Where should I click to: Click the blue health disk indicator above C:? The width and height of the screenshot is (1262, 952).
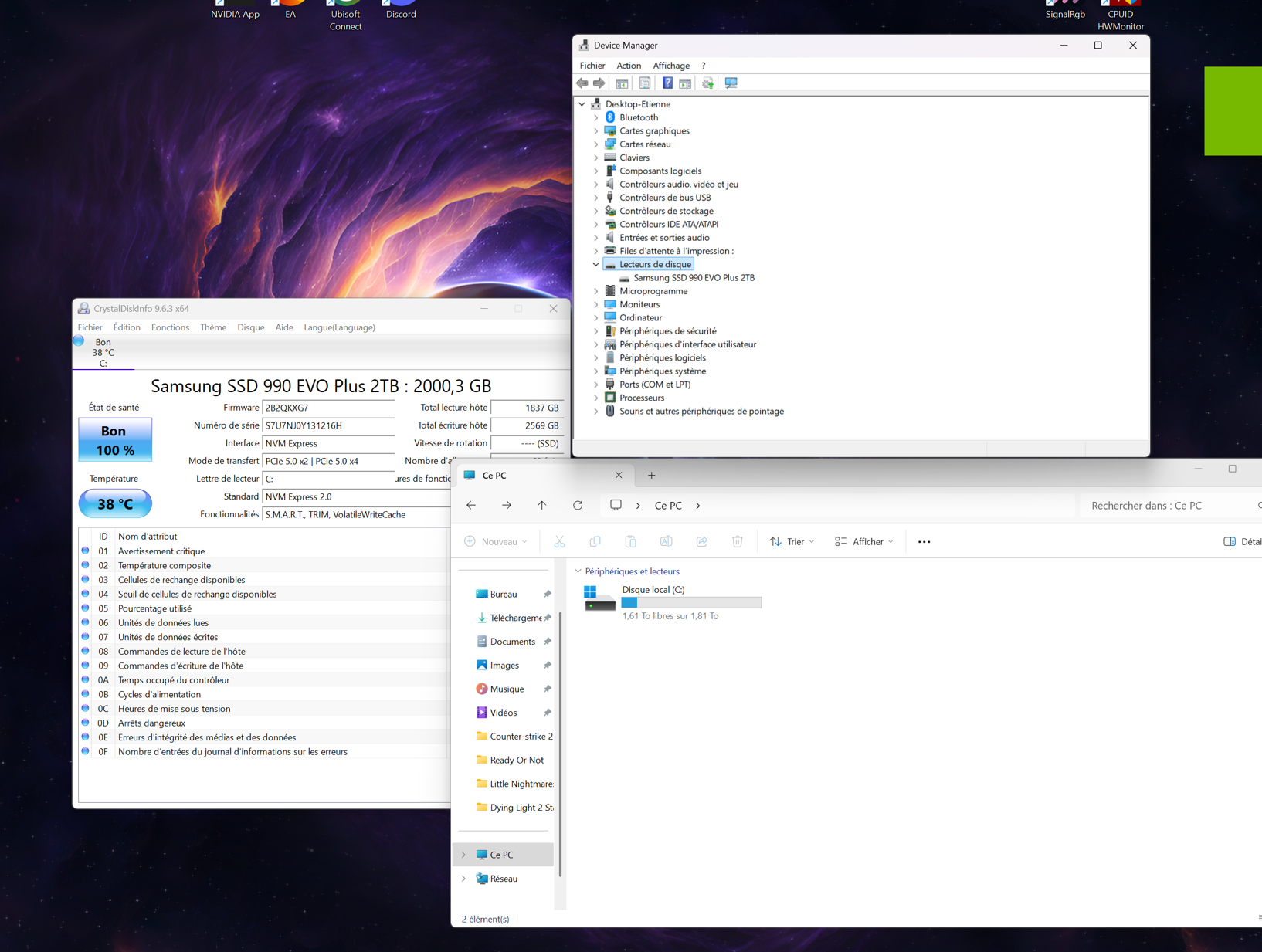(79, 340)
